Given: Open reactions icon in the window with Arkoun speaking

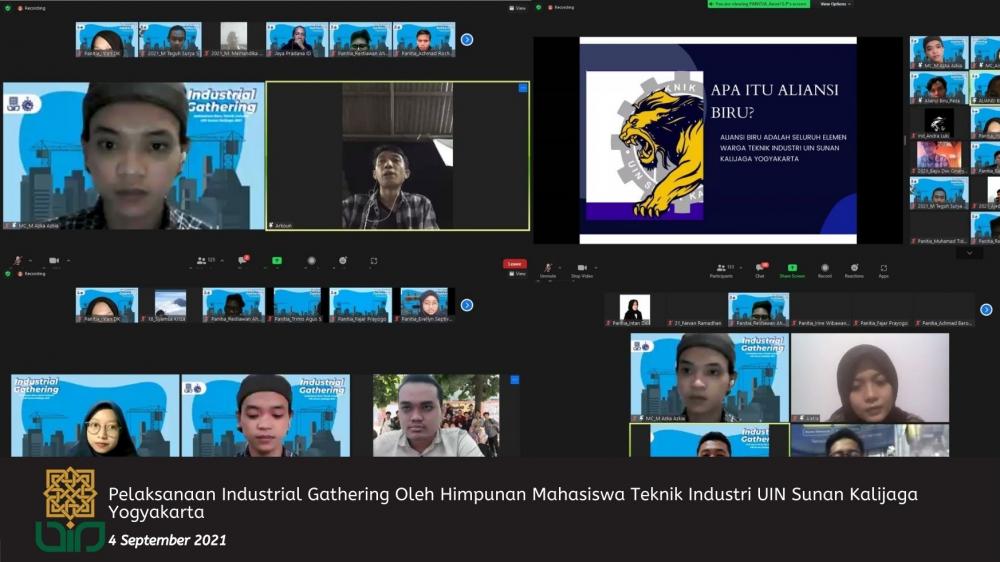Looking at the screenshot, I should point(343,260).
